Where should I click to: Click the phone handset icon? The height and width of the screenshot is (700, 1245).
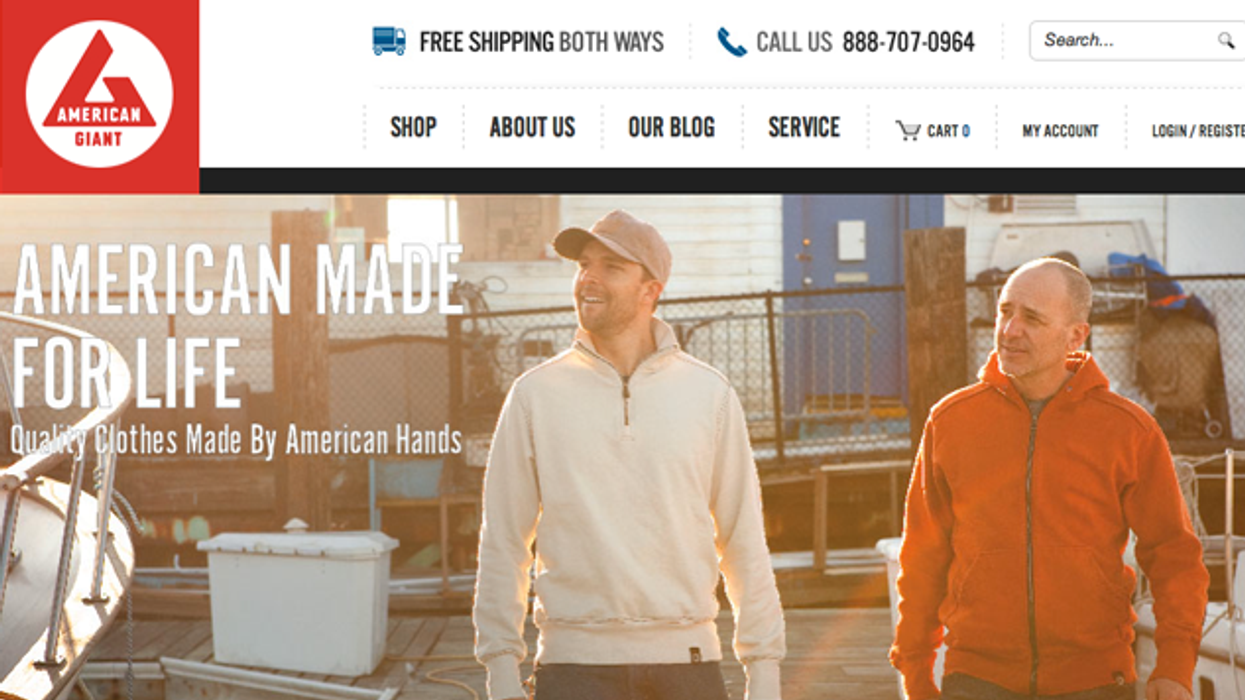tap(732, 42)
